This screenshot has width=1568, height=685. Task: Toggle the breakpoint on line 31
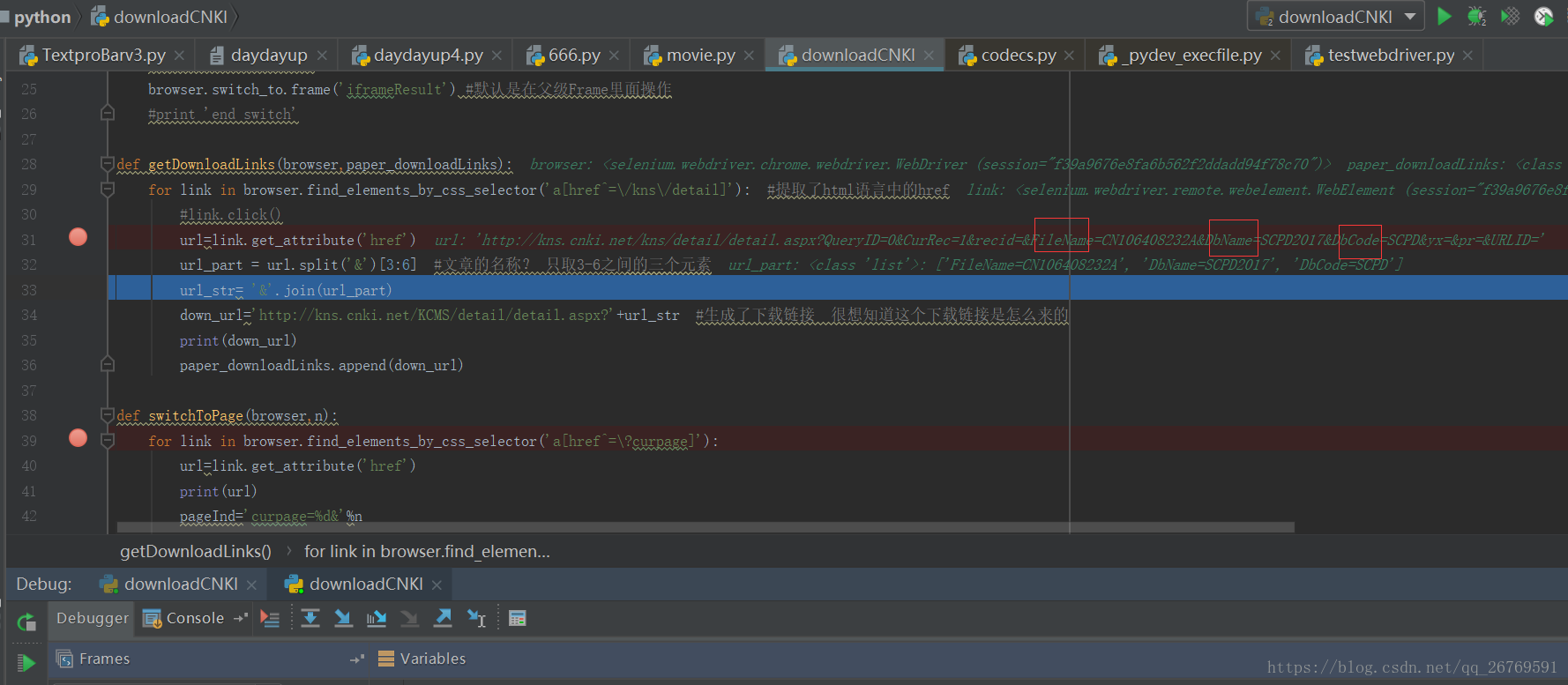tap(78, 237)
